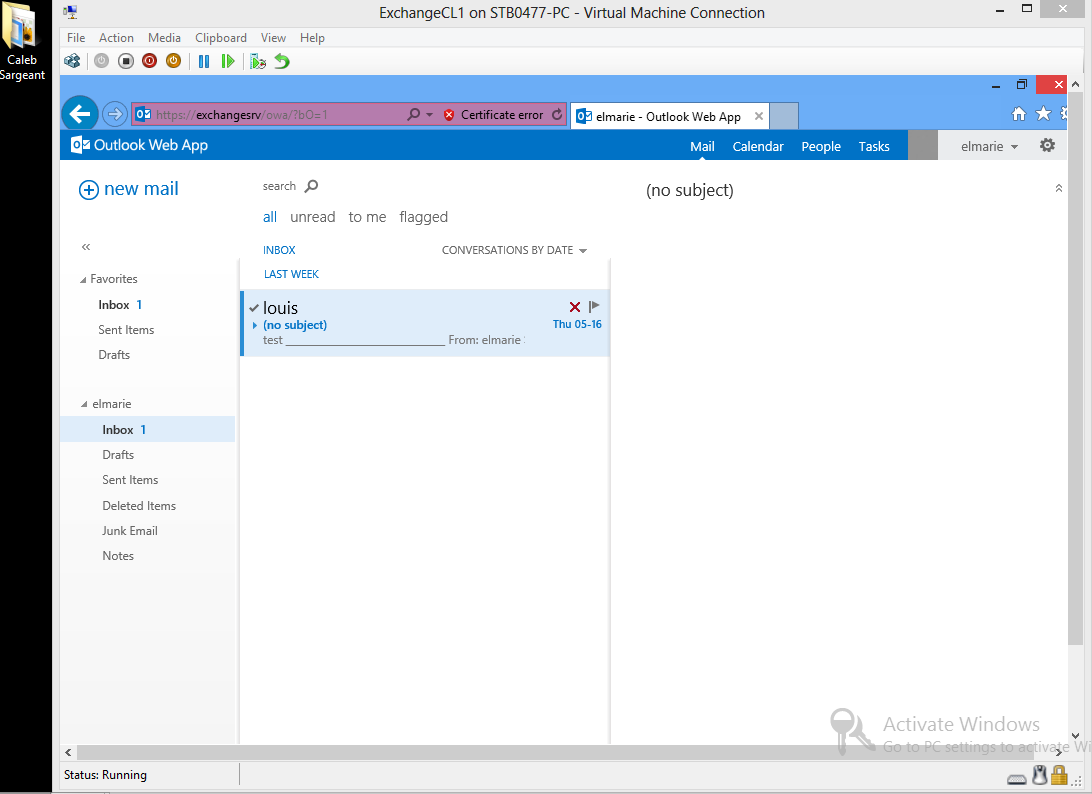Toggle the checkmark on louis message
The width and height of the screenshot is (1092, 794).
254,308
